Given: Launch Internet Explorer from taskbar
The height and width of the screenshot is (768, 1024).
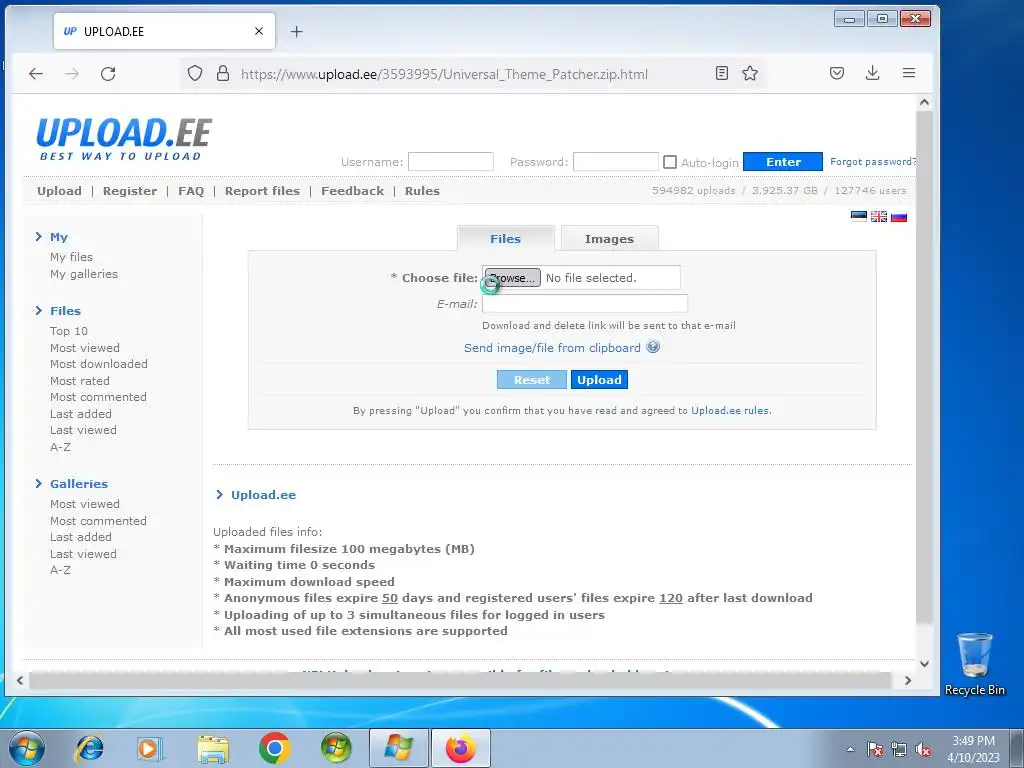Looking at the screenshot, I should click(x=89, y=748).
